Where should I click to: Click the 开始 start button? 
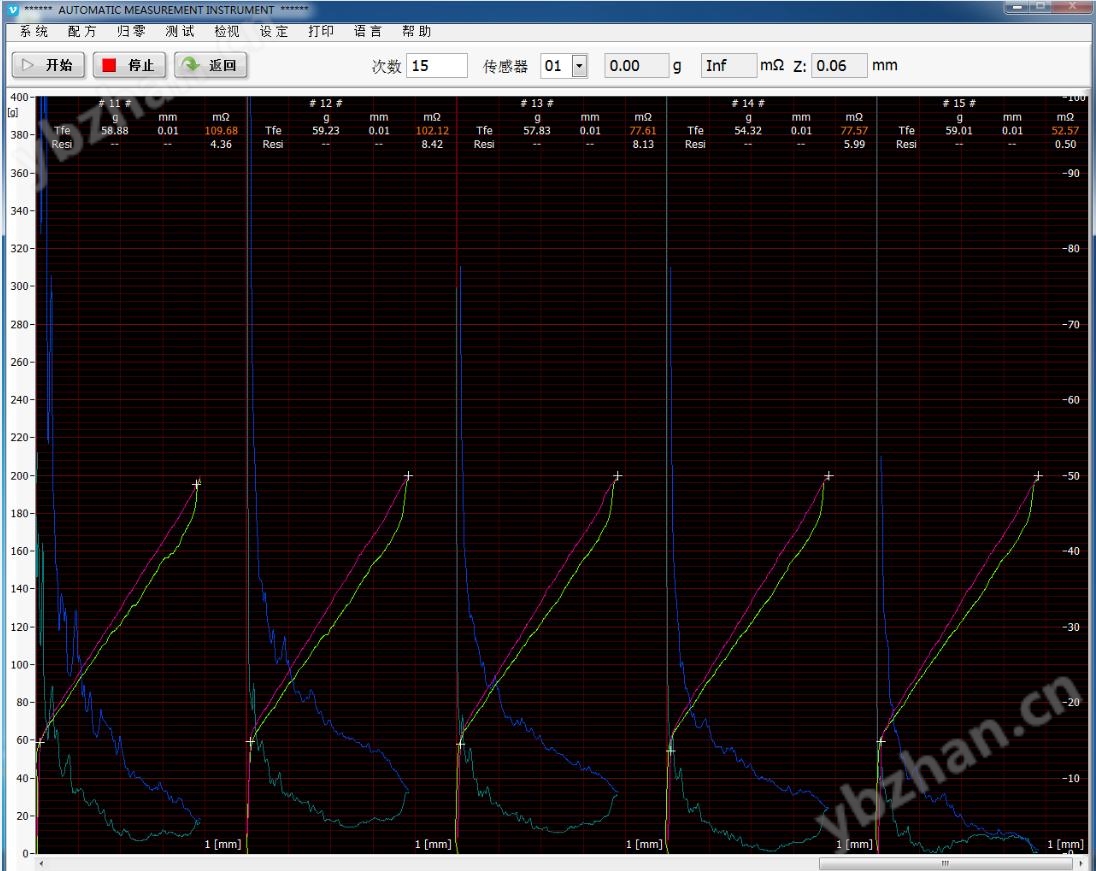pyautogui.click(x=48, y=65)
